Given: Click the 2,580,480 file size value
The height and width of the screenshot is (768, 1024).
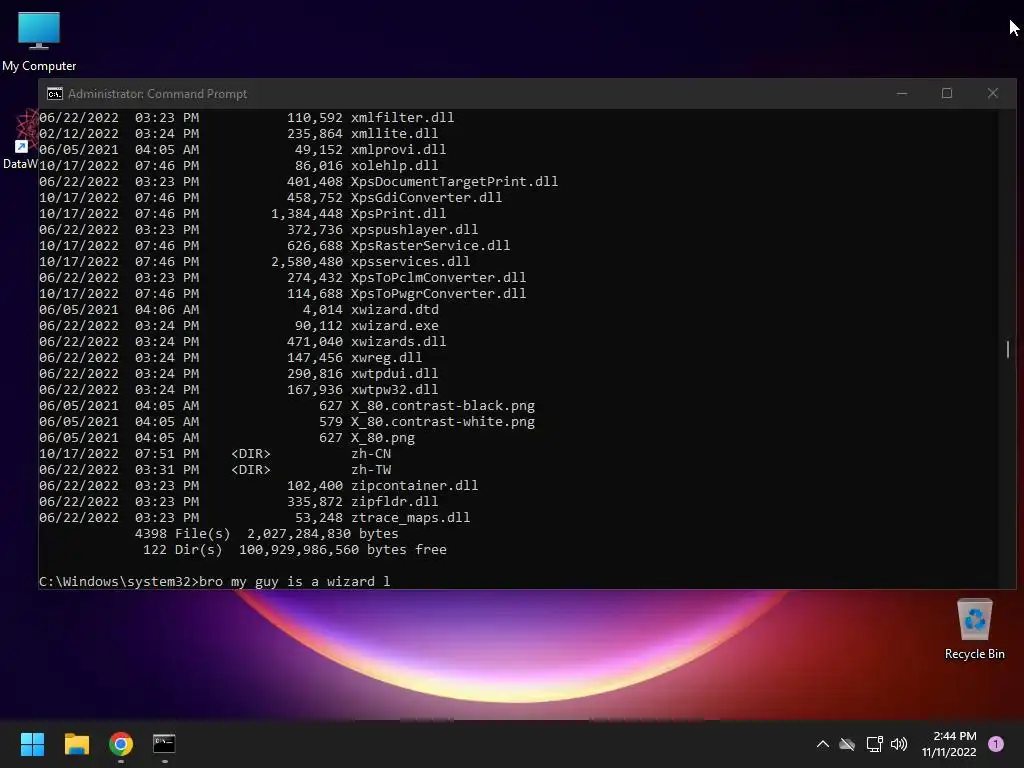Looking at the screenshot, I should pos(307,261).
